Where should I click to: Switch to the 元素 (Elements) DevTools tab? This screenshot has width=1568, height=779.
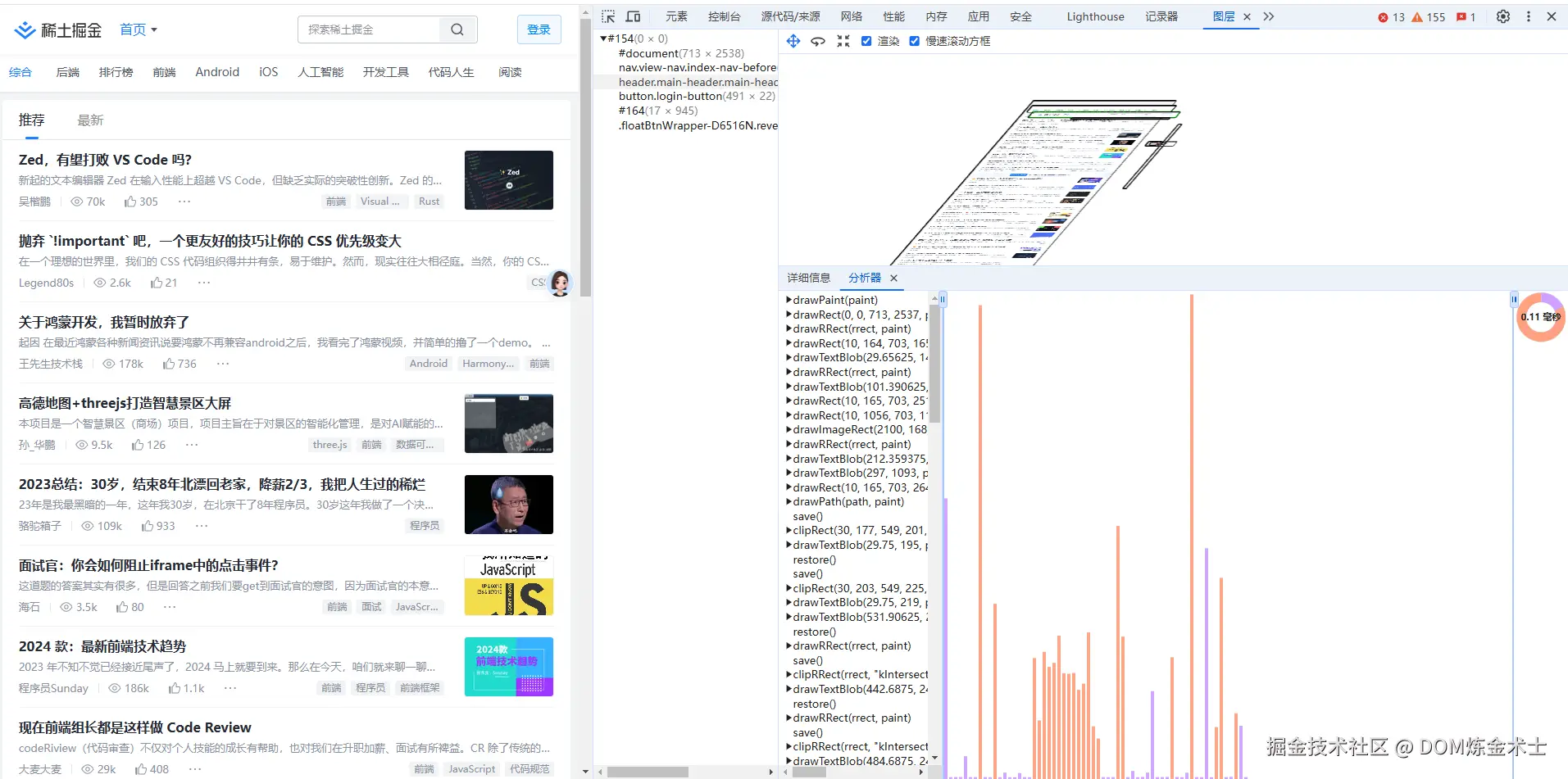[676, 16]
